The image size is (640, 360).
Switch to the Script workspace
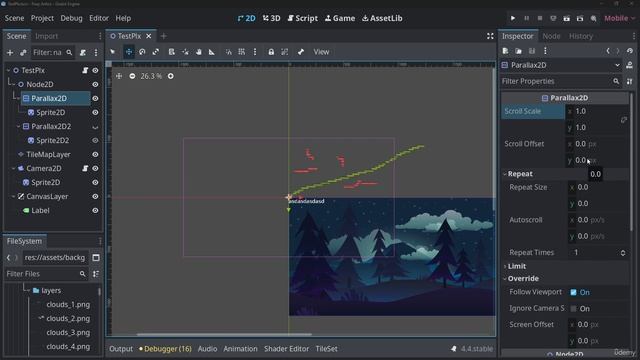[302, 18]
